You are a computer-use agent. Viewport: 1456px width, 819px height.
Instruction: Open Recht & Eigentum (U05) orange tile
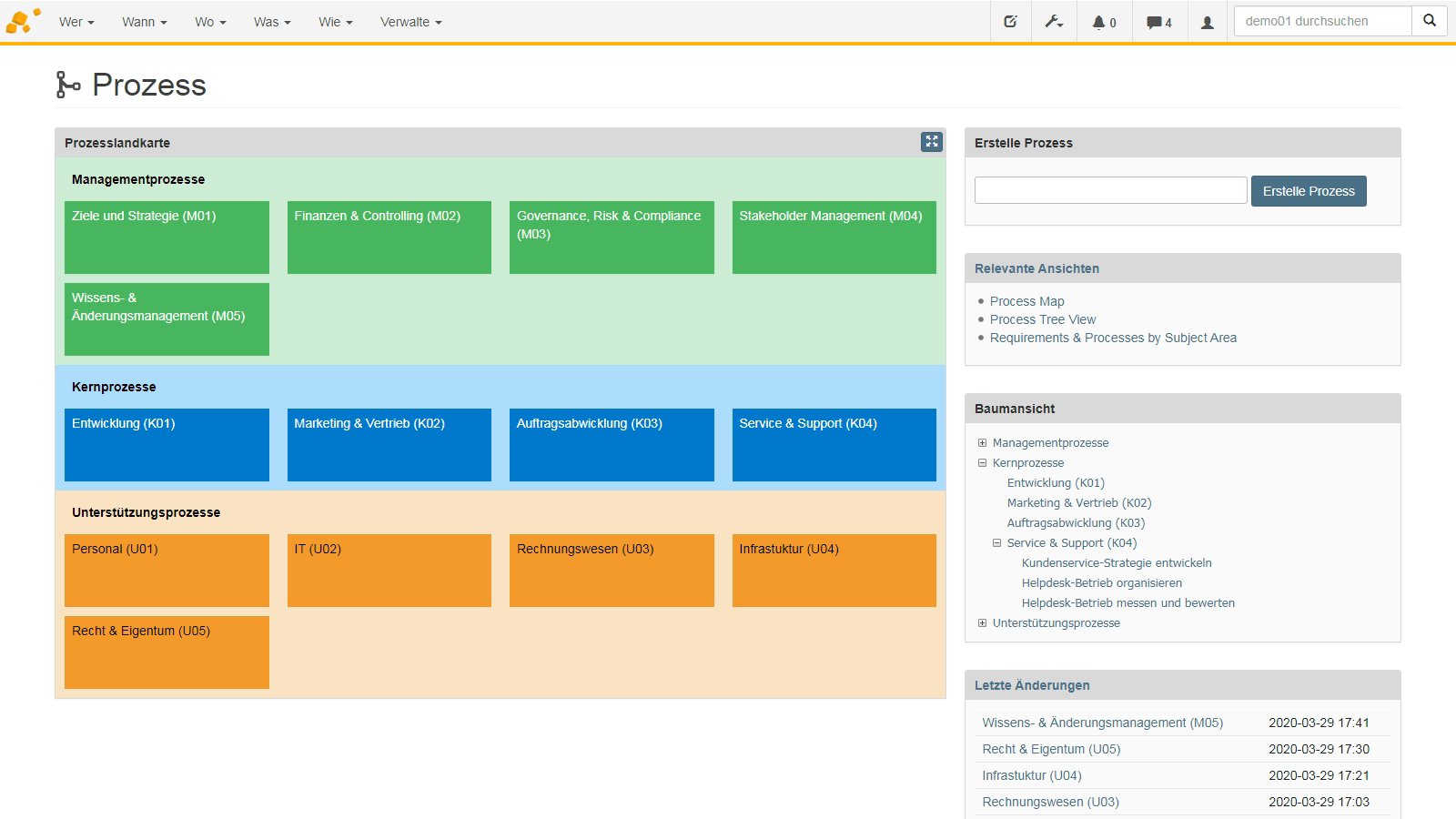click(x=167, y=652)
